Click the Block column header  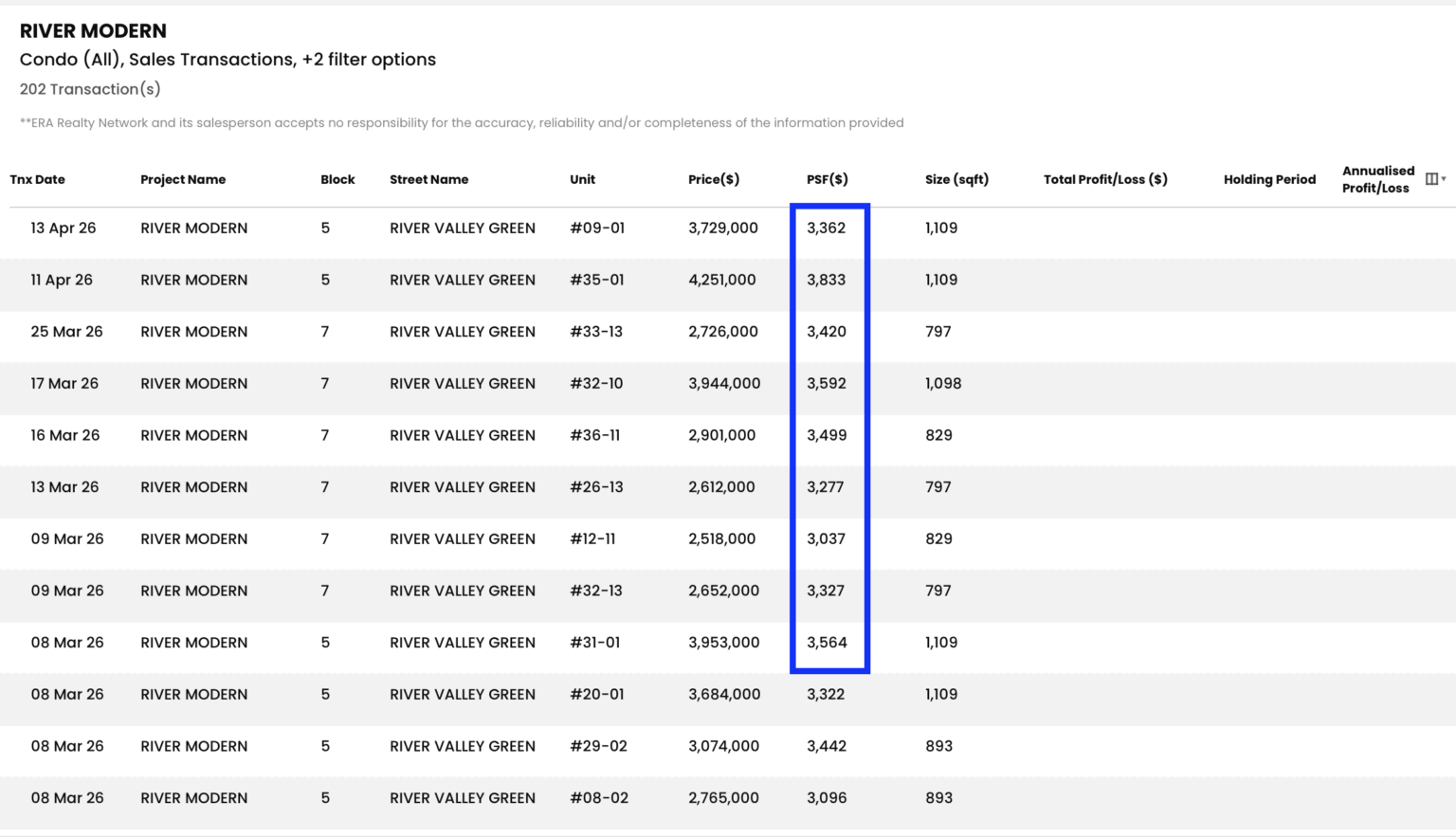(337, 179)
